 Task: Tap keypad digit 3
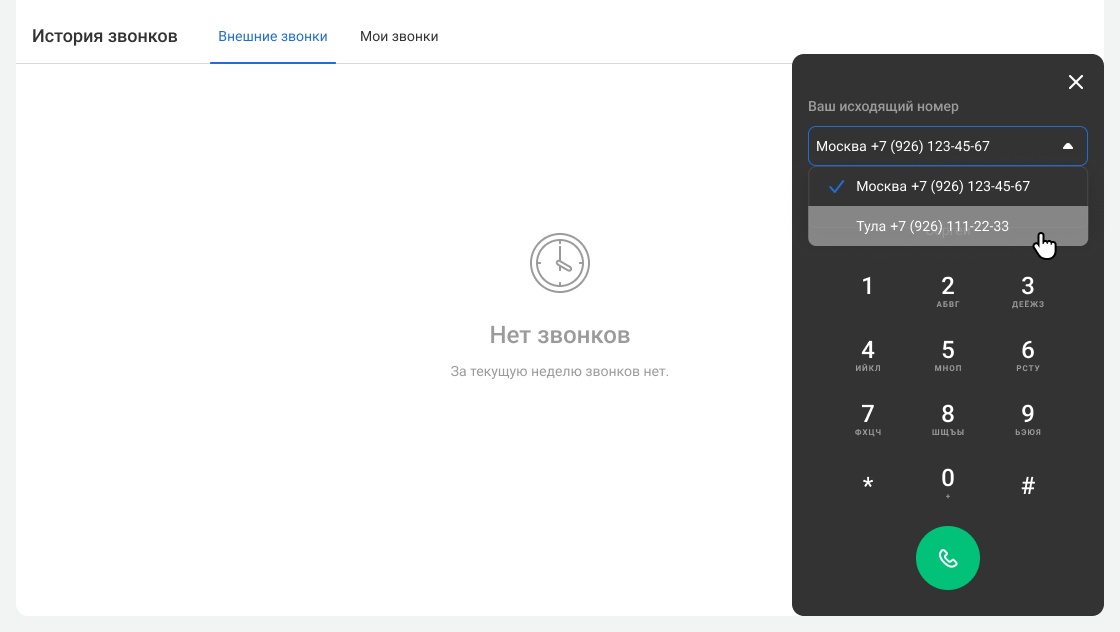[1027, 291]
